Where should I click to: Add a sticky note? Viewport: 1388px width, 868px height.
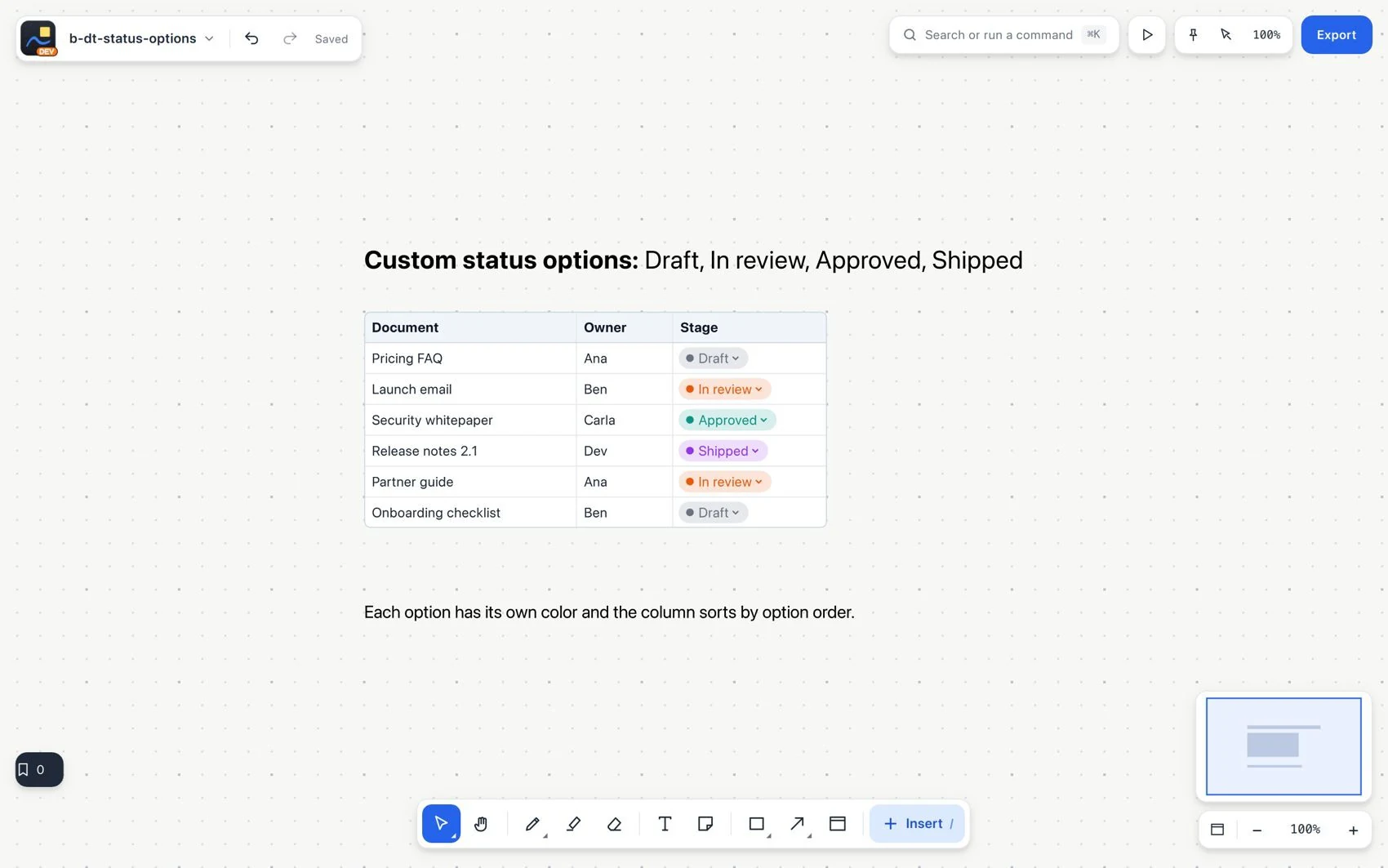tap(705, 823)
